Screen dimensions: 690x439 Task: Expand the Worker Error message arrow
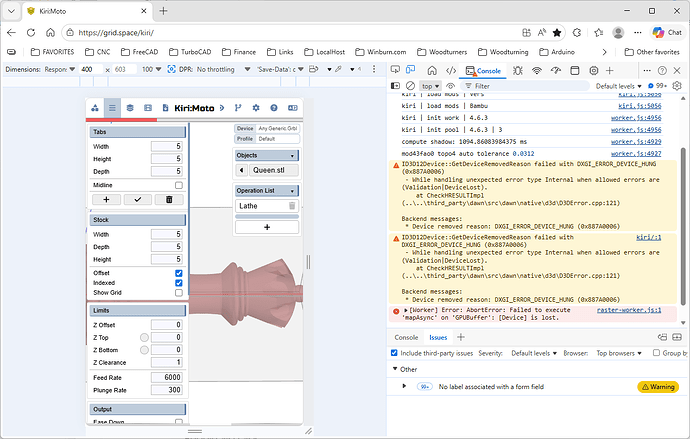[x=406, y=310]
